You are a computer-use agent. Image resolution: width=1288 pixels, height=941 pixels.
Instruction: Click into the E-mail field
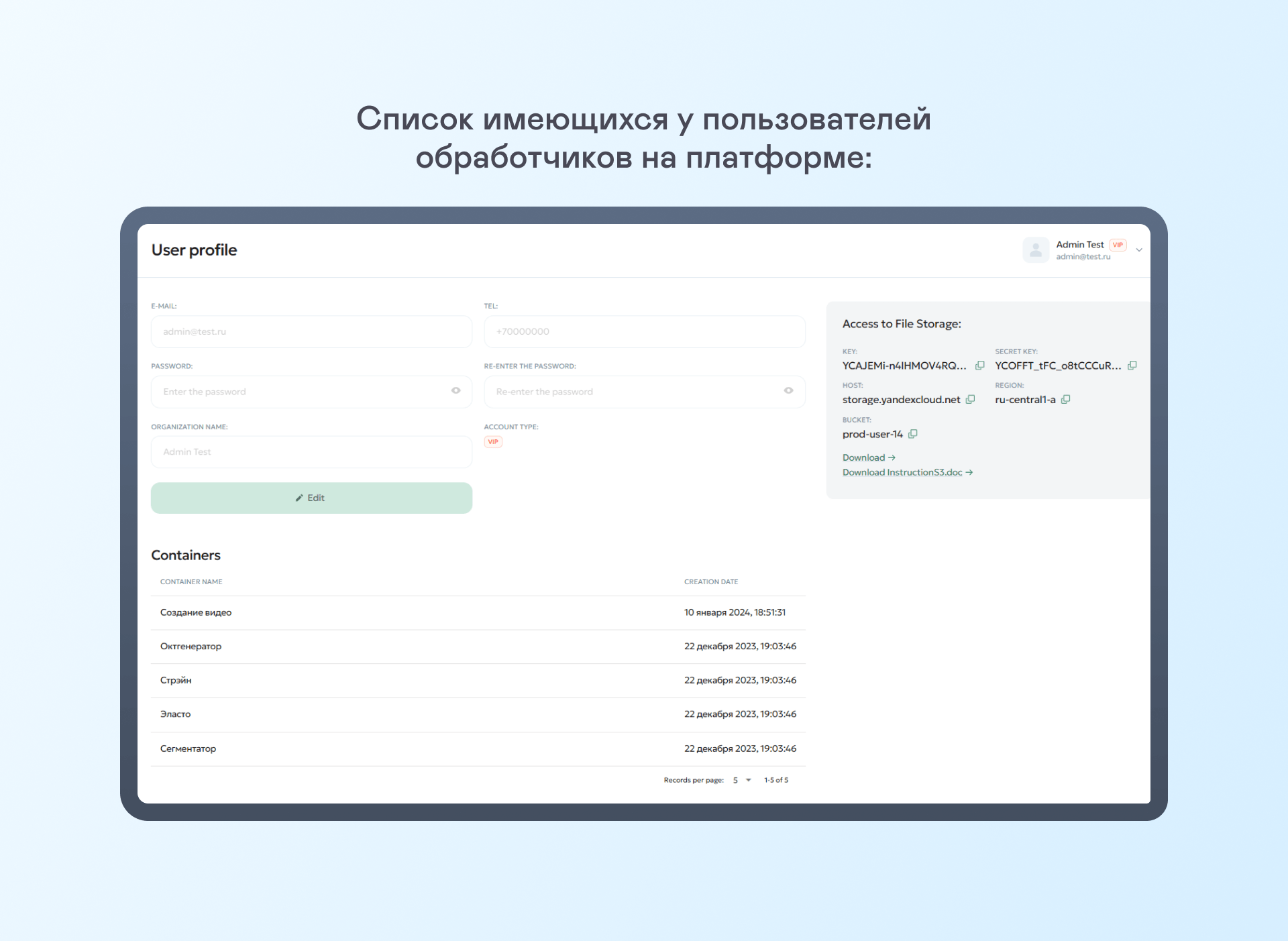click(x=311, y=331)
